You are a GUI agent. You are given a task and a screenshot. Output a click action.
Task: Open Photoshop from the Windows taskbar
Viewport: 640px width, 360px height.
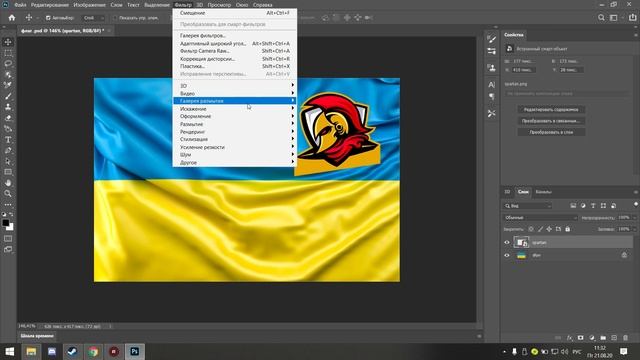click(135, 351)
